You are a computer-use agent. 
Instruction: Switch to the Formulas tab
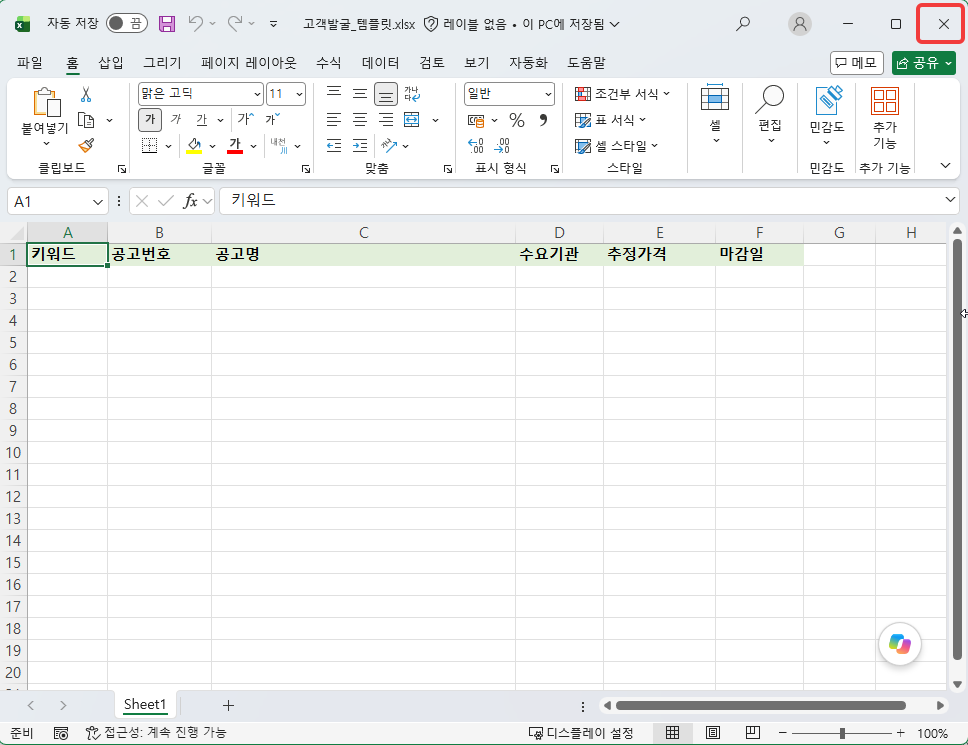pyautogui.click(x=328, y=62)
